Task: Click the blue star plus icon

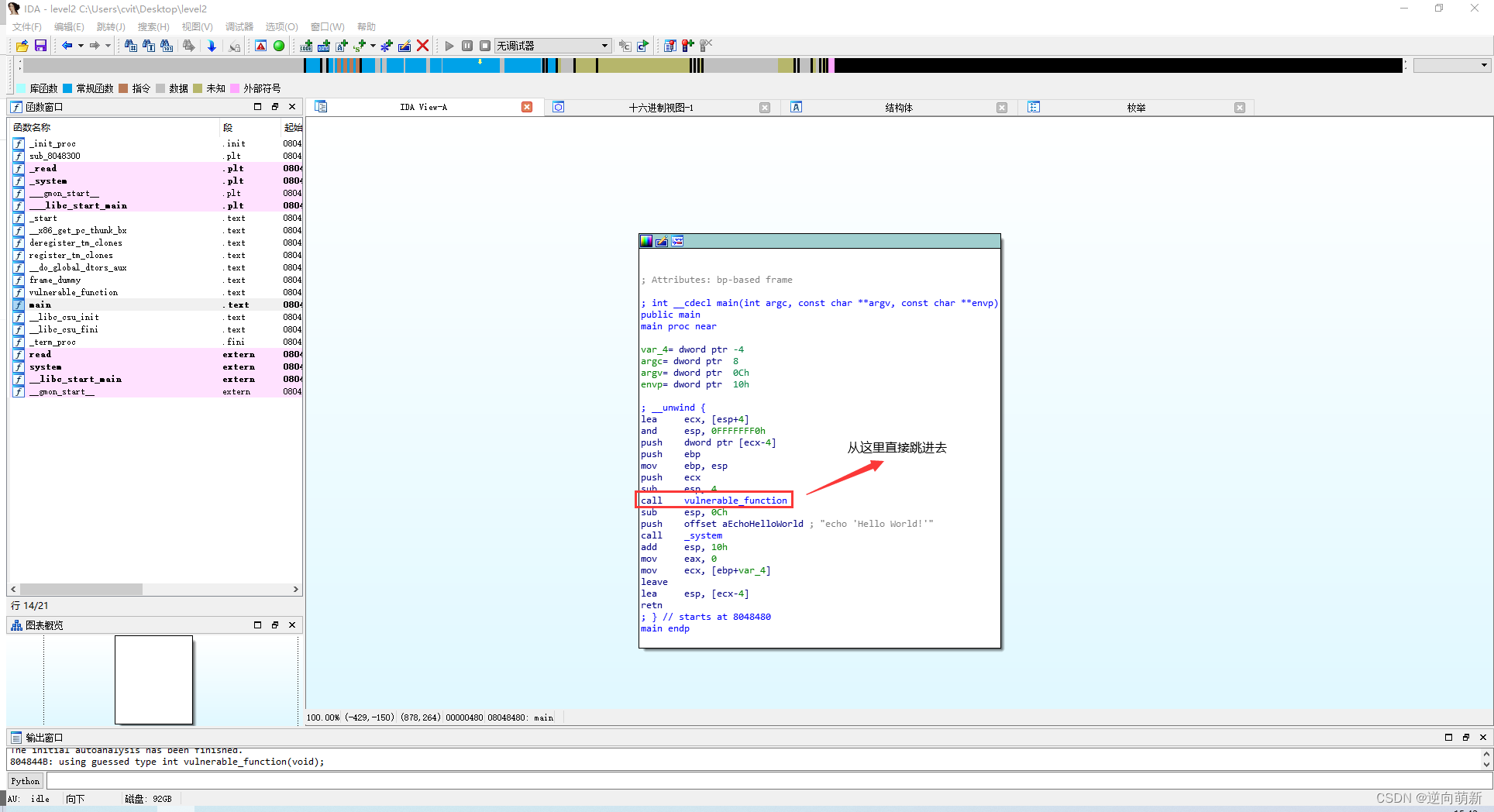Action: click(387, 46)
